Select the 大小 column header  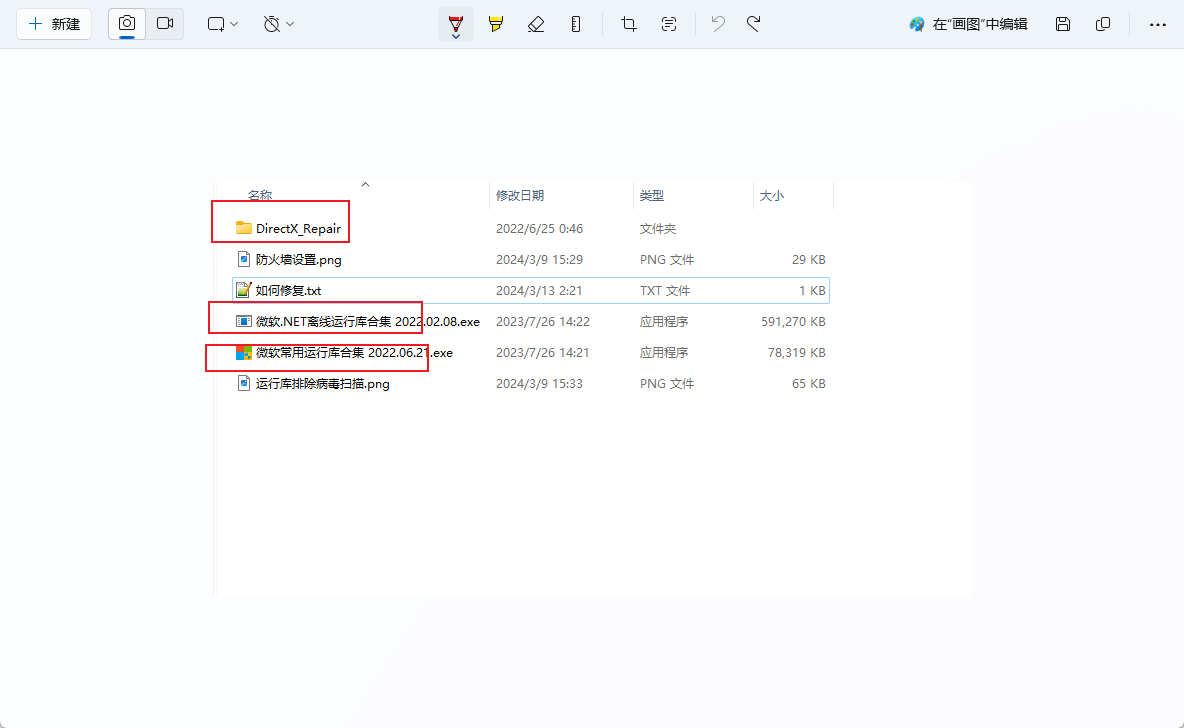[771, 196]
